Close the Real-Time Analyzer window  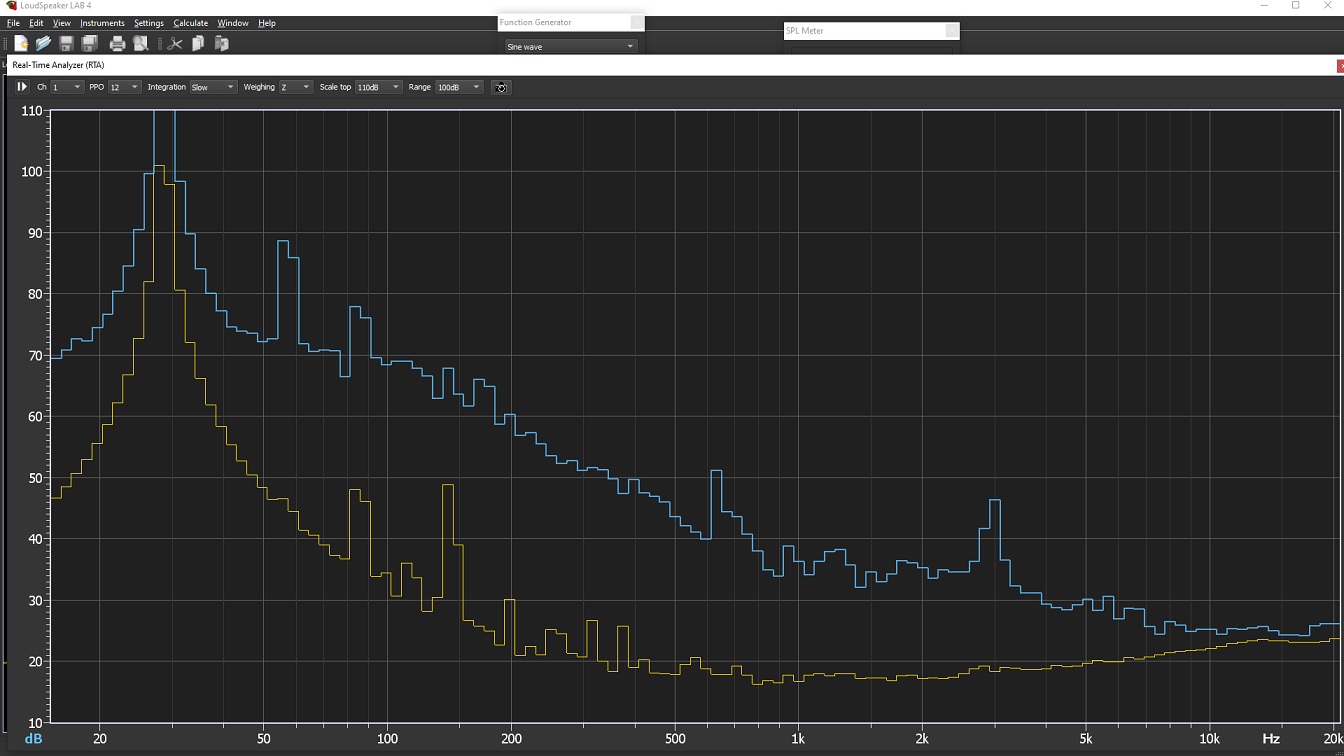click(1340, 66)
